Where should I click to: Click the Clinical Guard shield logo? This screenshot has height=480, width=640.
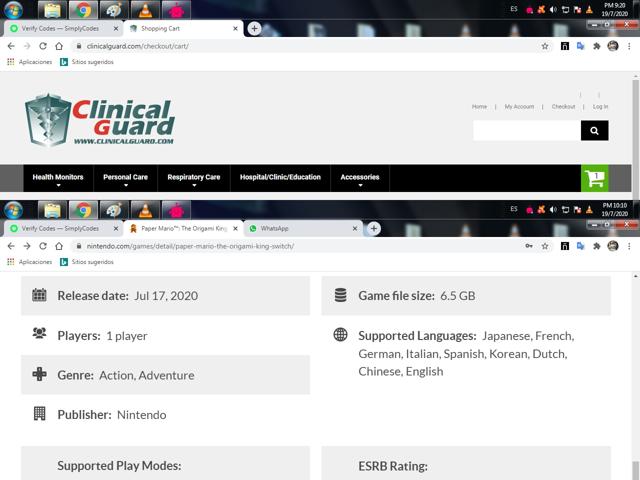(x=100, y=120)
